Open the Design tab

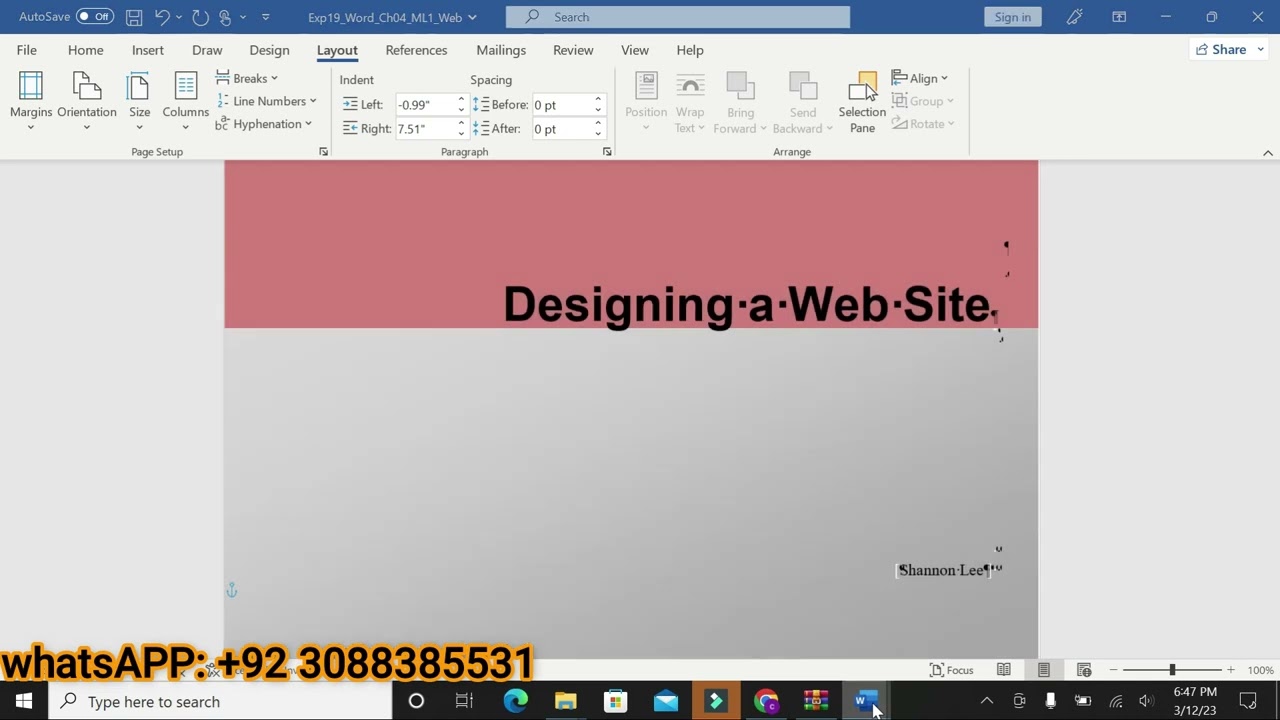[x=269, y=50]
